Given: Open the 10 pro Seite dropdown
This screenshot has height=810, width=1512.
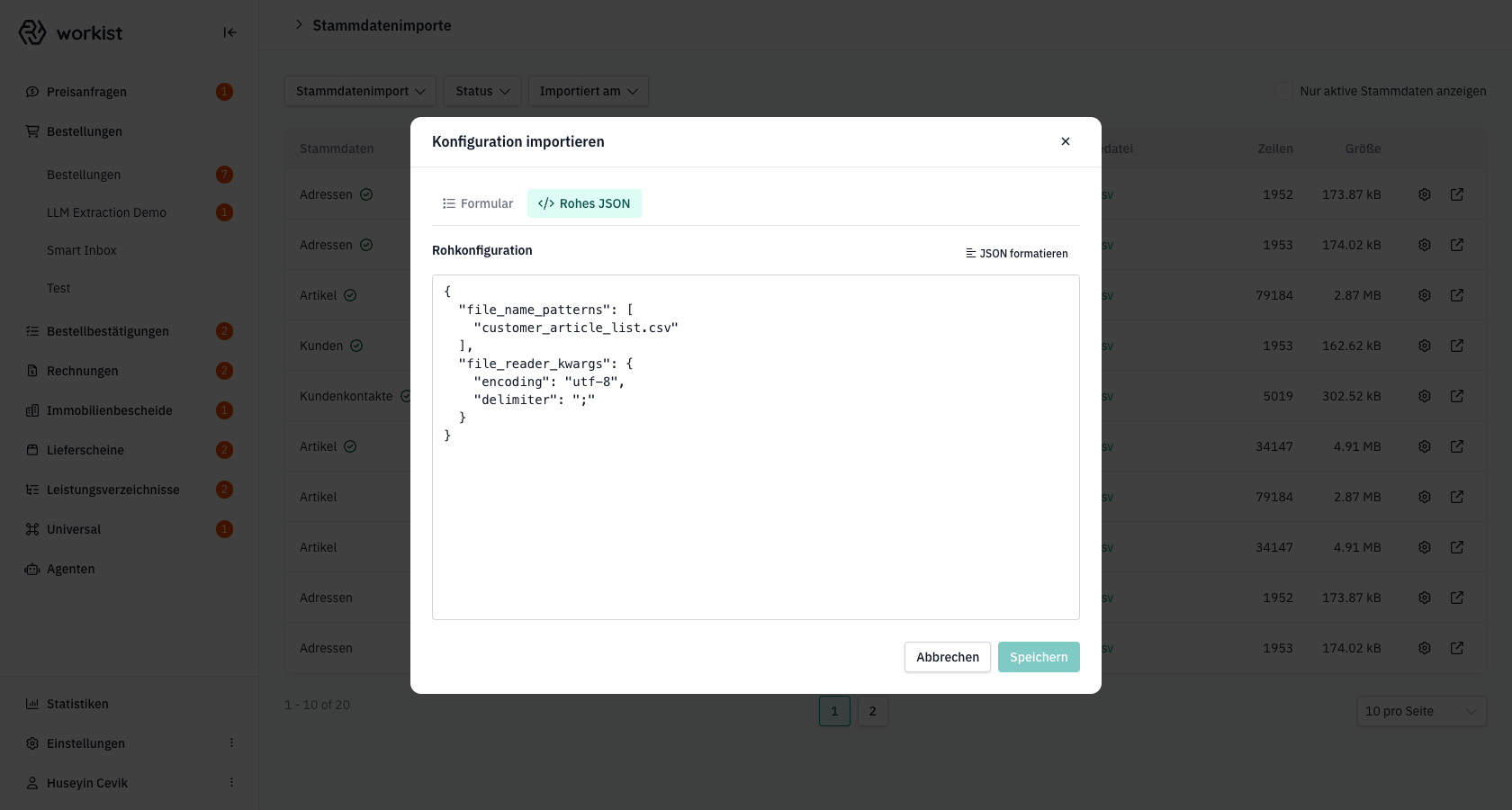Looking at the screenshot, I should coord(1421,711).
